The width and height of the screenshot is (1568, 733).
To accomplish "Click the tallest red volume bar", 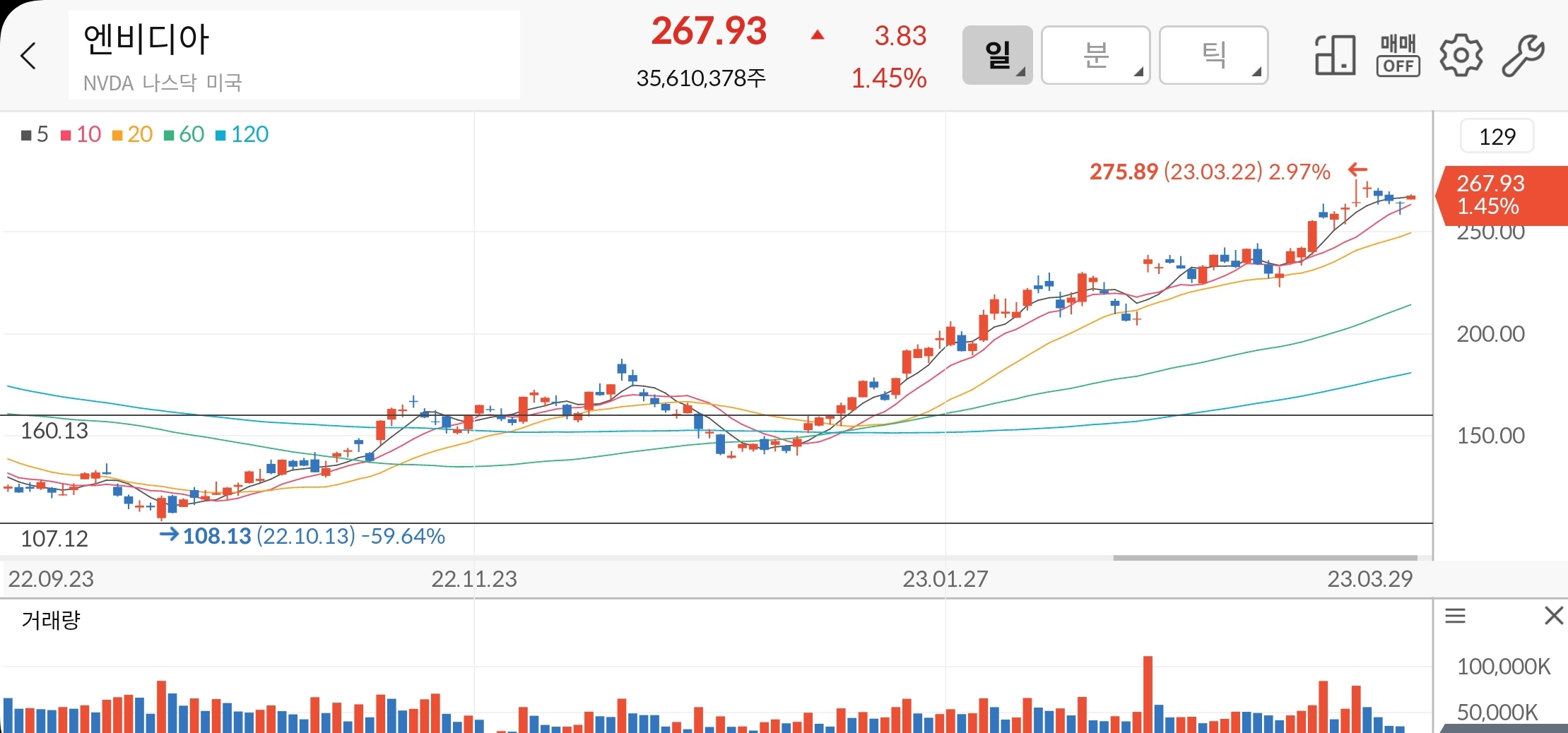I will [1148, 694].
